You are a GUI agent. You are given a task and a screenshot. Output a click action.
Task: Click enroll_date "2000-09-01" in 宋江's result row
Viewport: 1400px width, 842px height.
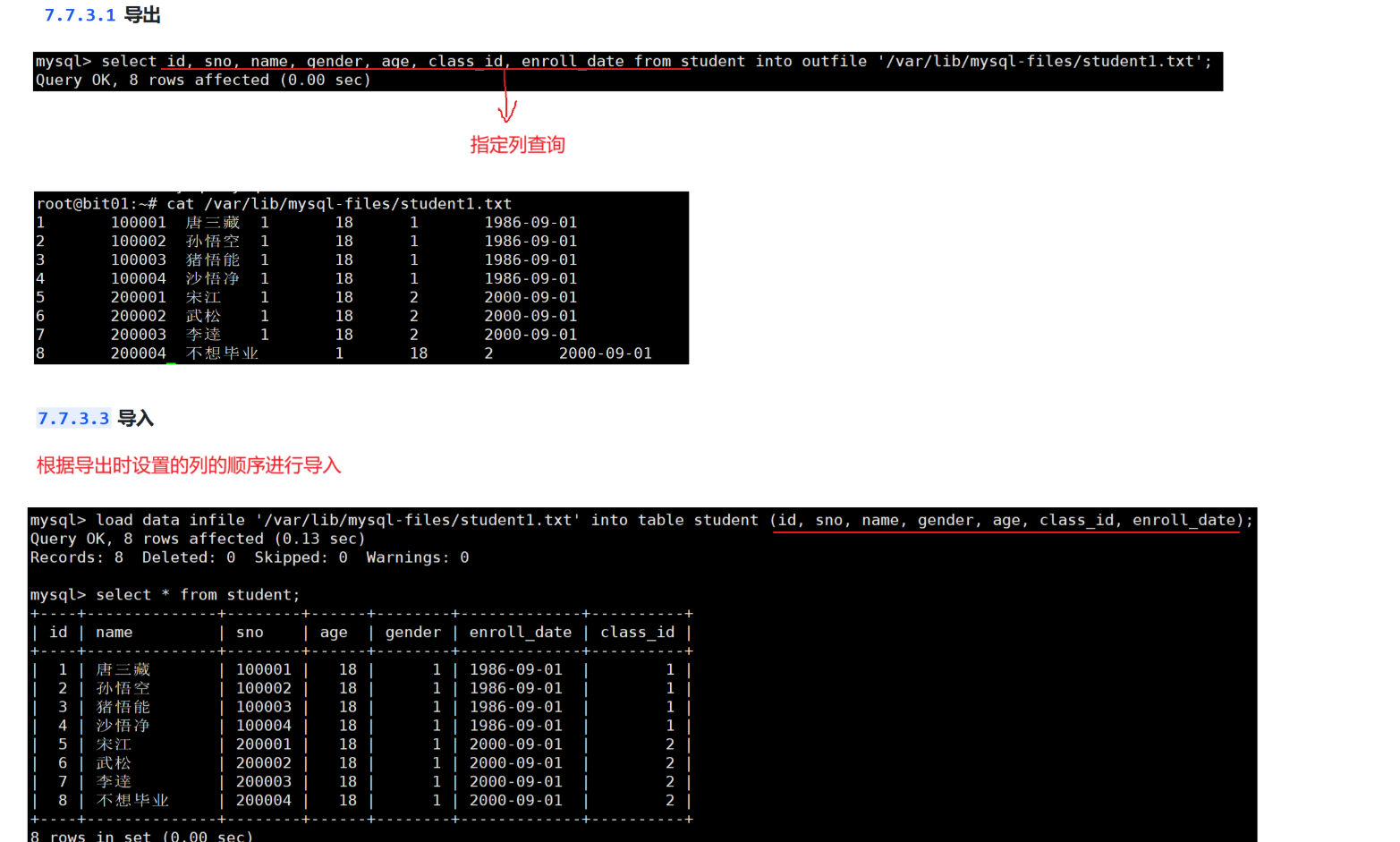(x=516, y=745)
